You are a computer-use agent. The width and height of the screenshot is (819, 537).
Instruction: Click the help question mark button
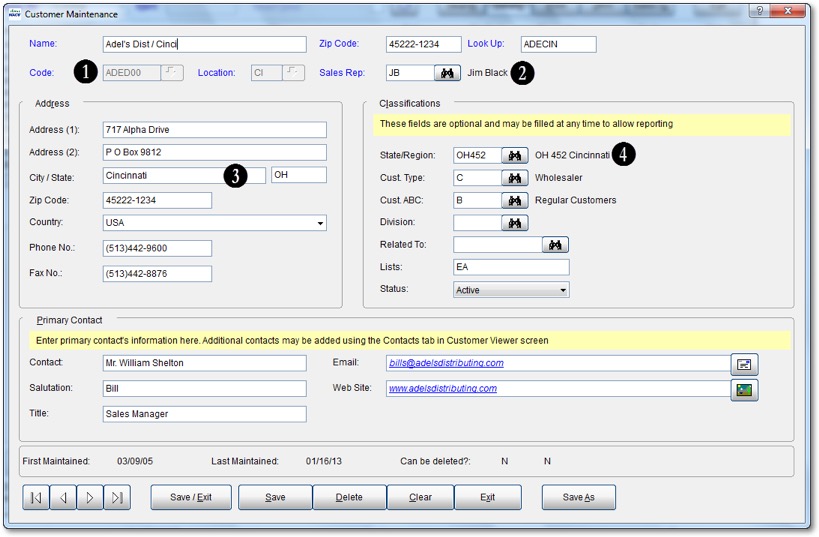pyautogui.click(x=759, y=11)
